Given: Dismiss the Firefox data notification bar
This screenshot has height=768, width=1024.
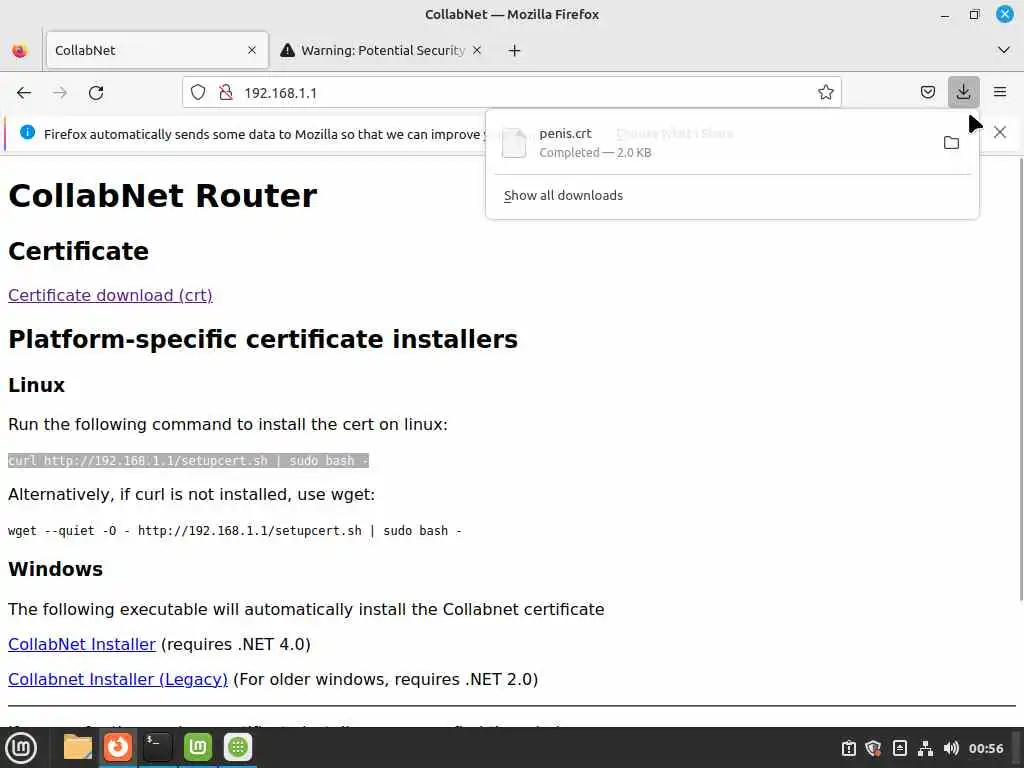Looking at the screenshot, I should [x=999, y=132].
